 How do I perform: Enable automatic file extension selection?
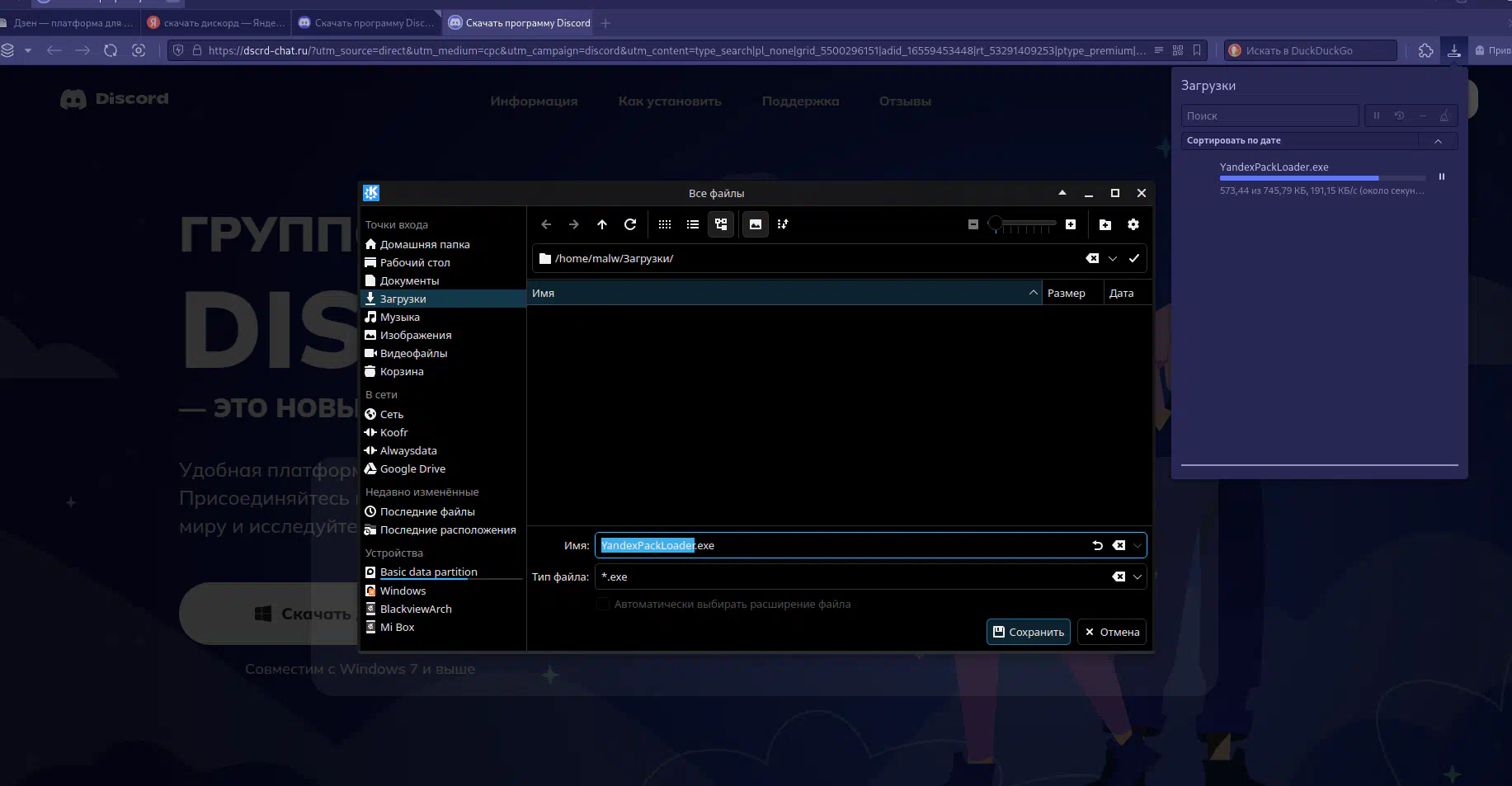(603, 604)
